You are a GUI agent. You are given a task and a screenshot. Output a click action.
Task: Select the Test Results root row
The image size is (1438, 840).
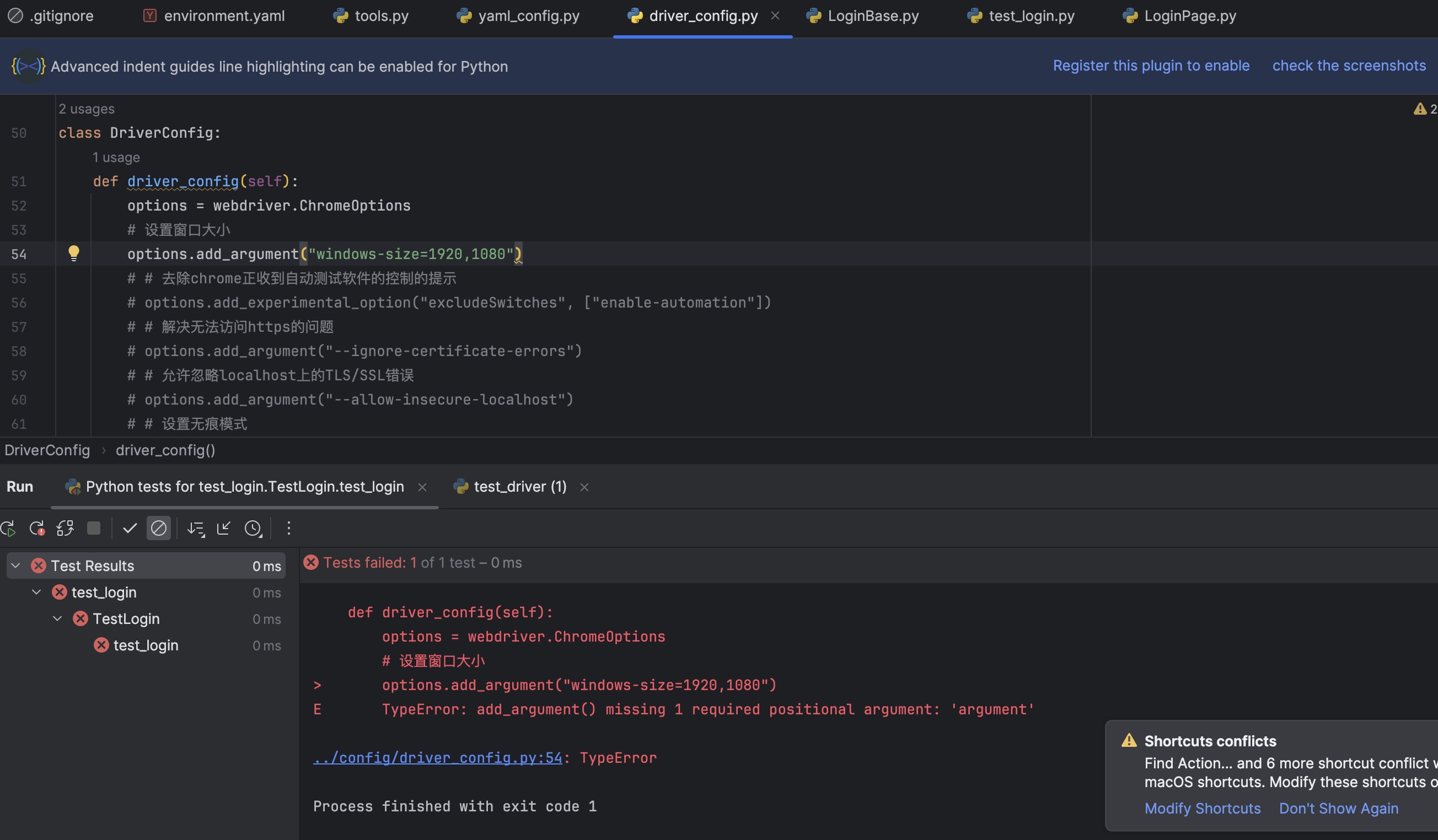[x=146, y=566]
